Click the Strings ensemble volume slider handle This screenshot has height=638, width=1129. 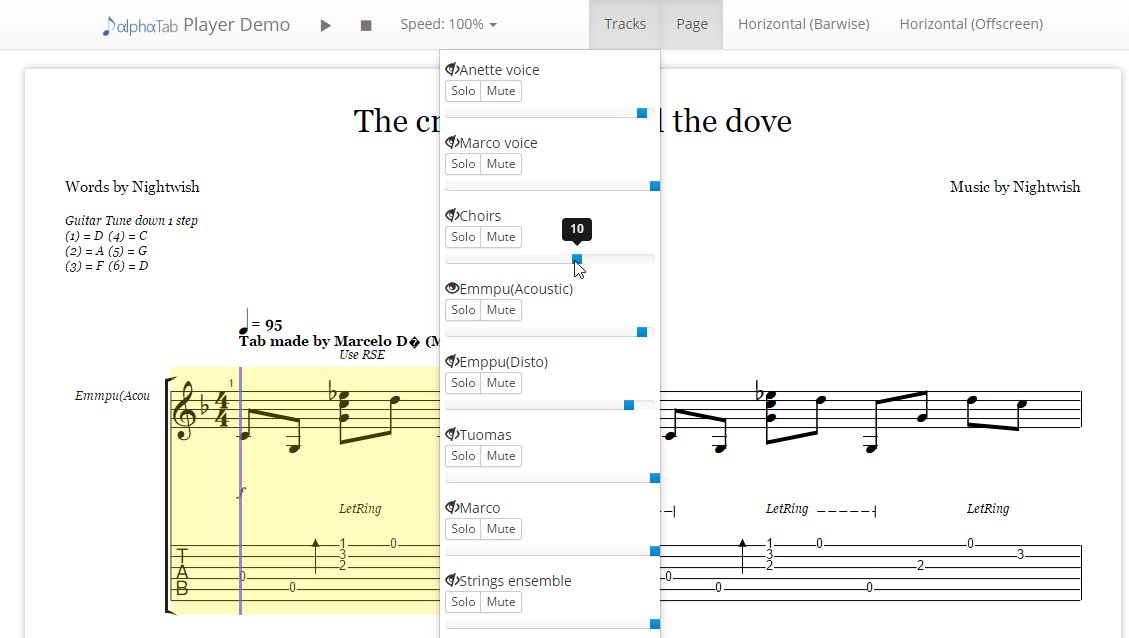pyautogui.click(x=655, y=624)
